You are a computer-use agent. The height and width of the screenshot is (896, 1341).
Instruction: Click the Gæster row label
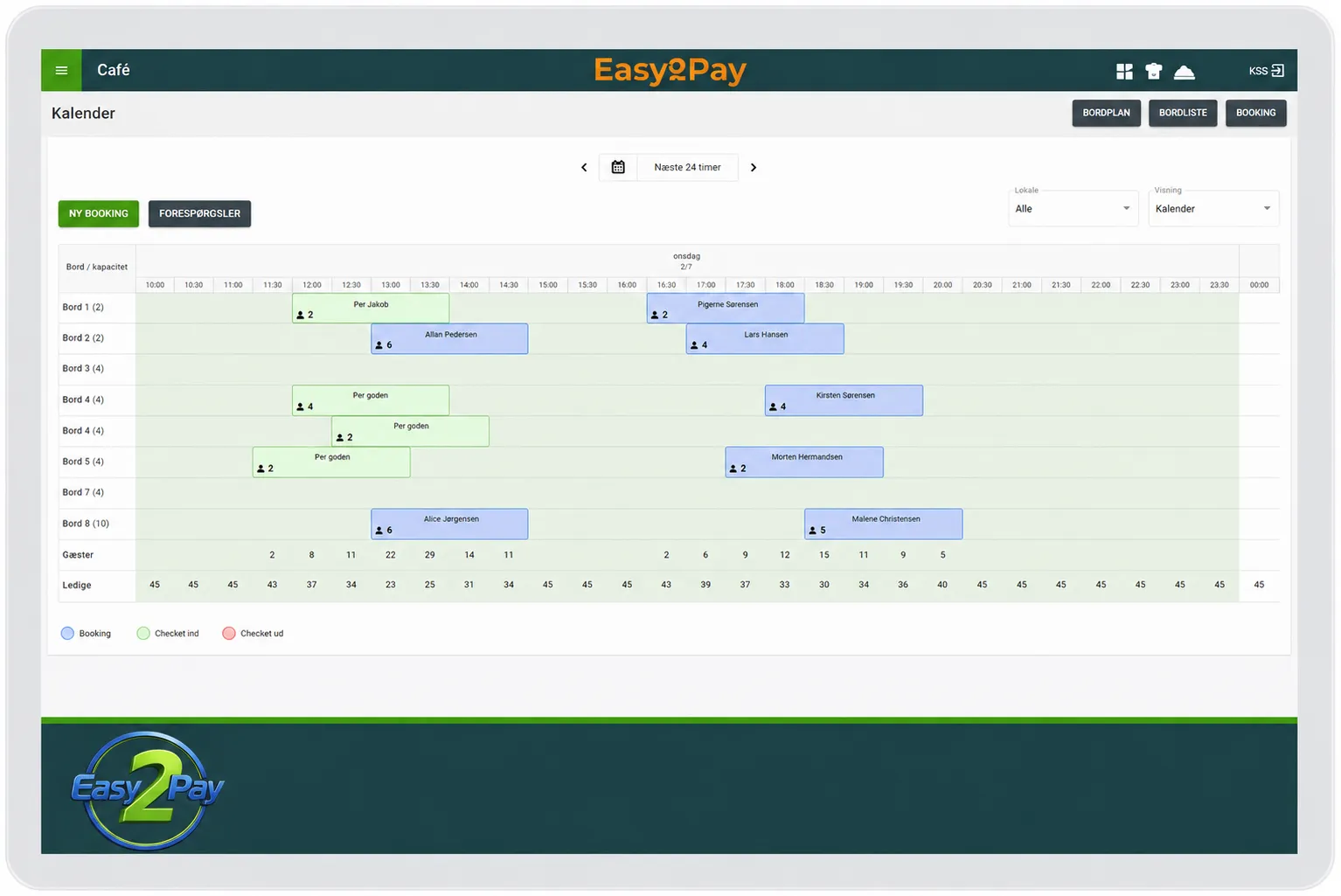[78, 555]
